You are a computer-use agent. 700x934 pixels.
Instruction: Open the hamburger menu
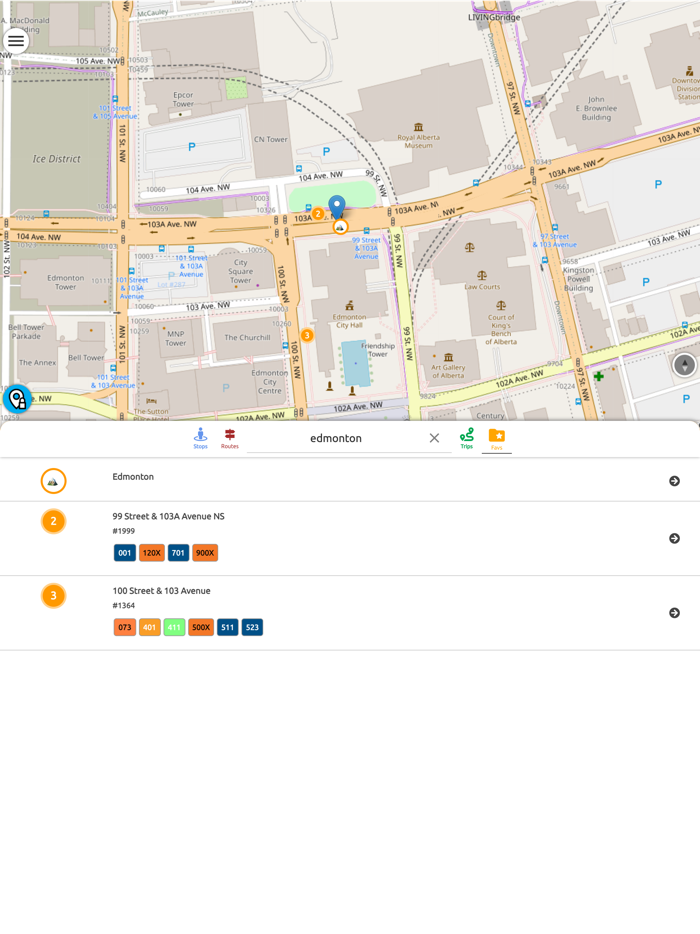tap(16, 41)
